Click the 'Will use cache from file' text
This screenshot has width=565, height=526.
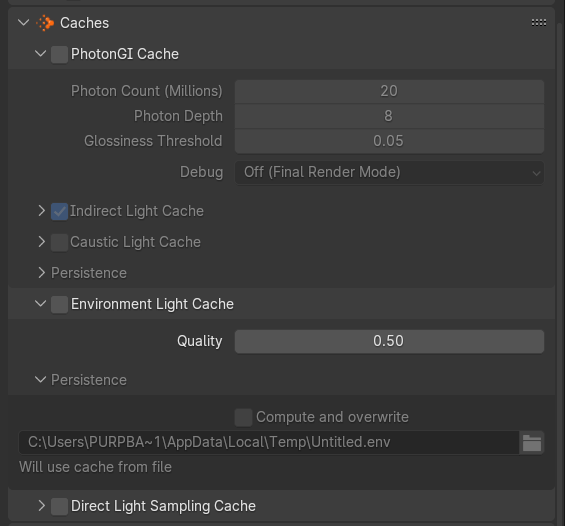click(x=95, y=467)
